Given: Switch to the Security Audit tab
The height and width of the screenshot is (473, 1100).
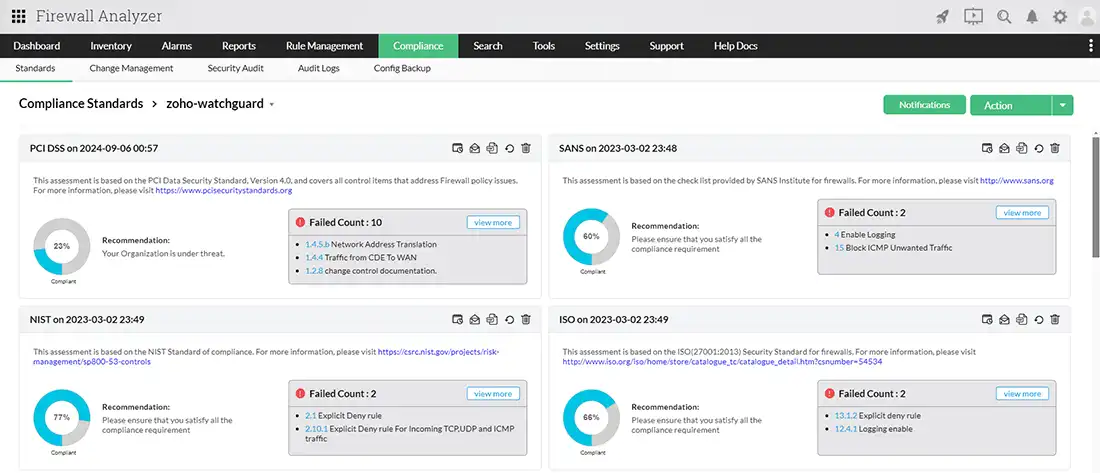Looking at the screenshot, I should tap(236, 69).
